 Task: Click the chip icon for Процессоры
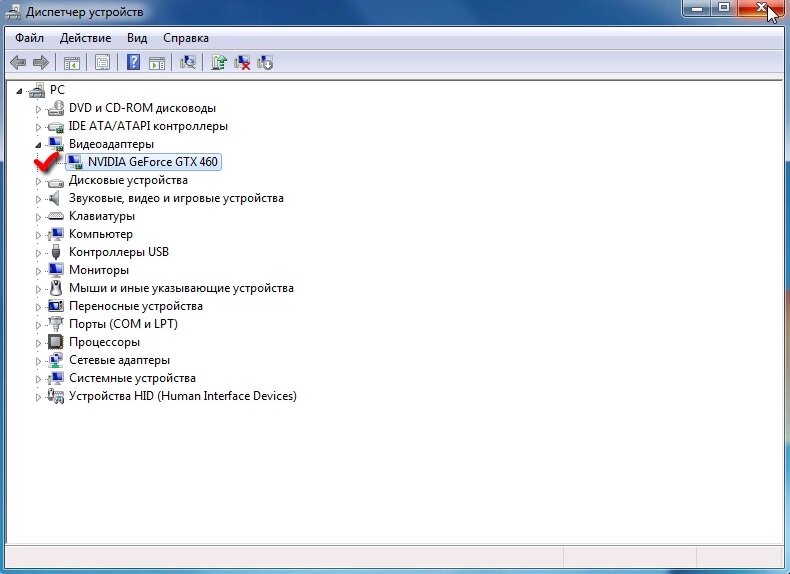tap(56, 342)
